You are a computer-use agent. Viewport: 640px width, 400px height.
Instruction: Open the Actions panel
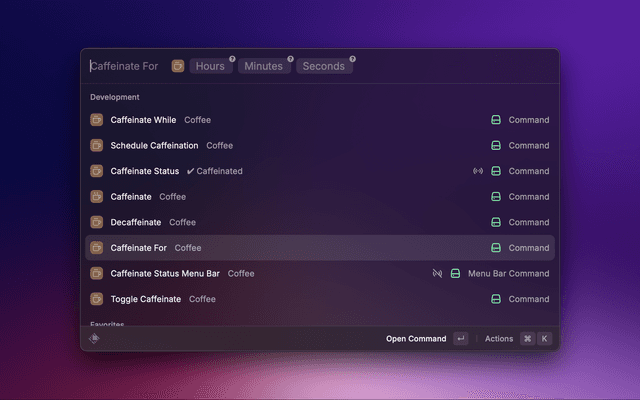(x=499, y=339)
